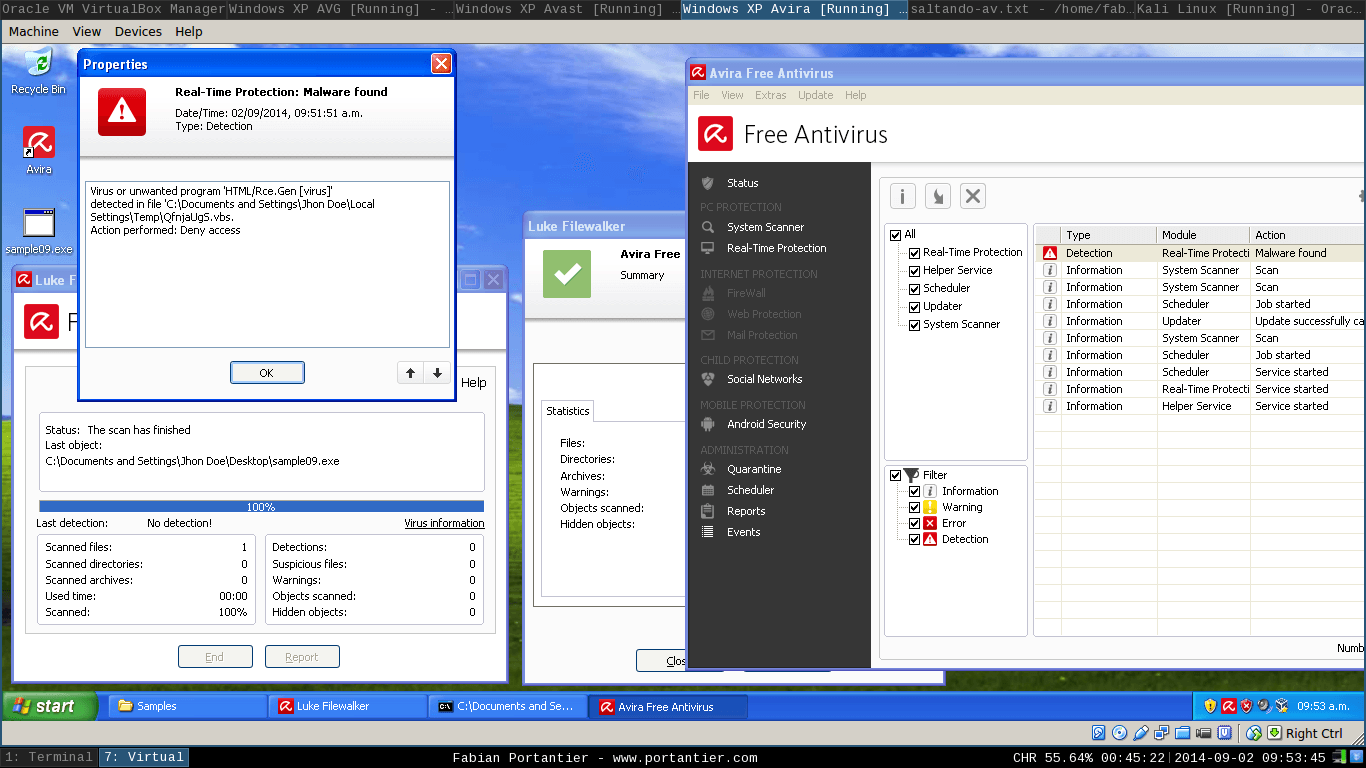Click OK in the Properties dialog
Screen dimensions: 1366x768
coord(267,372)
